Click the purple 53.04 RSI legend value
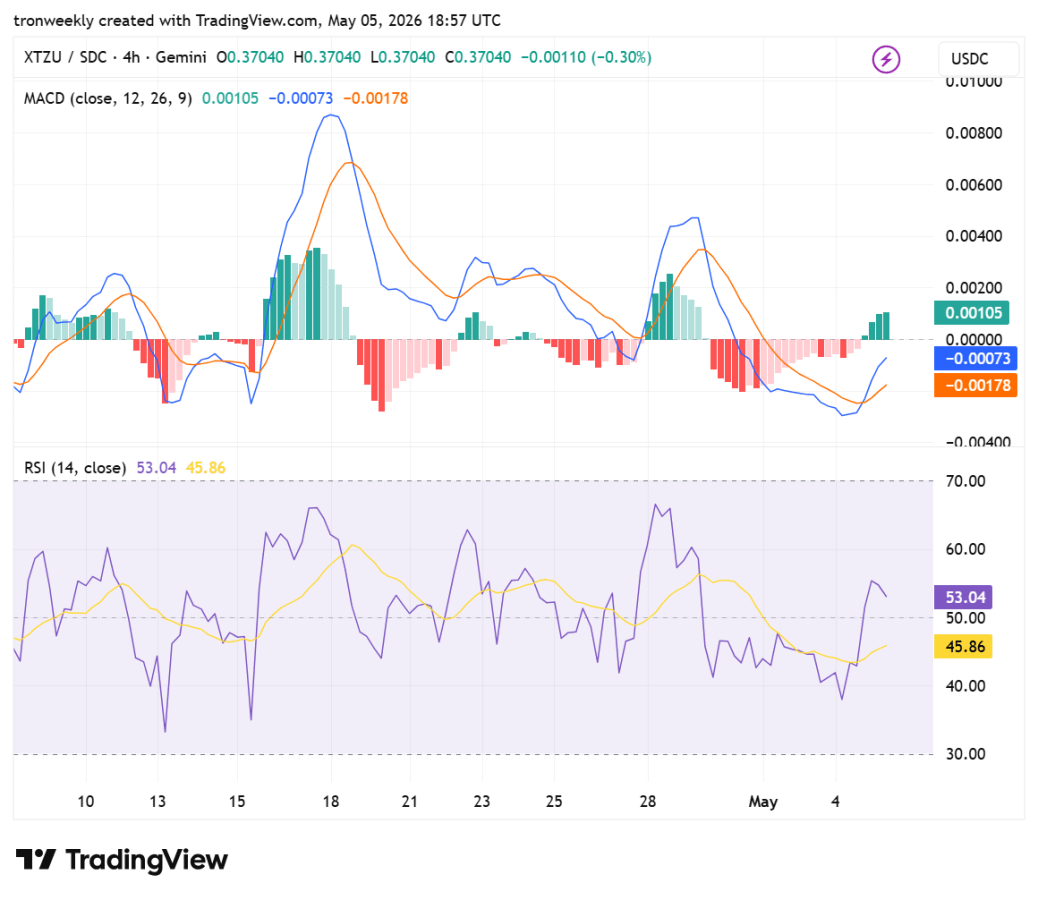Screen dimensions: 1038x900 [x=156, y=468]
